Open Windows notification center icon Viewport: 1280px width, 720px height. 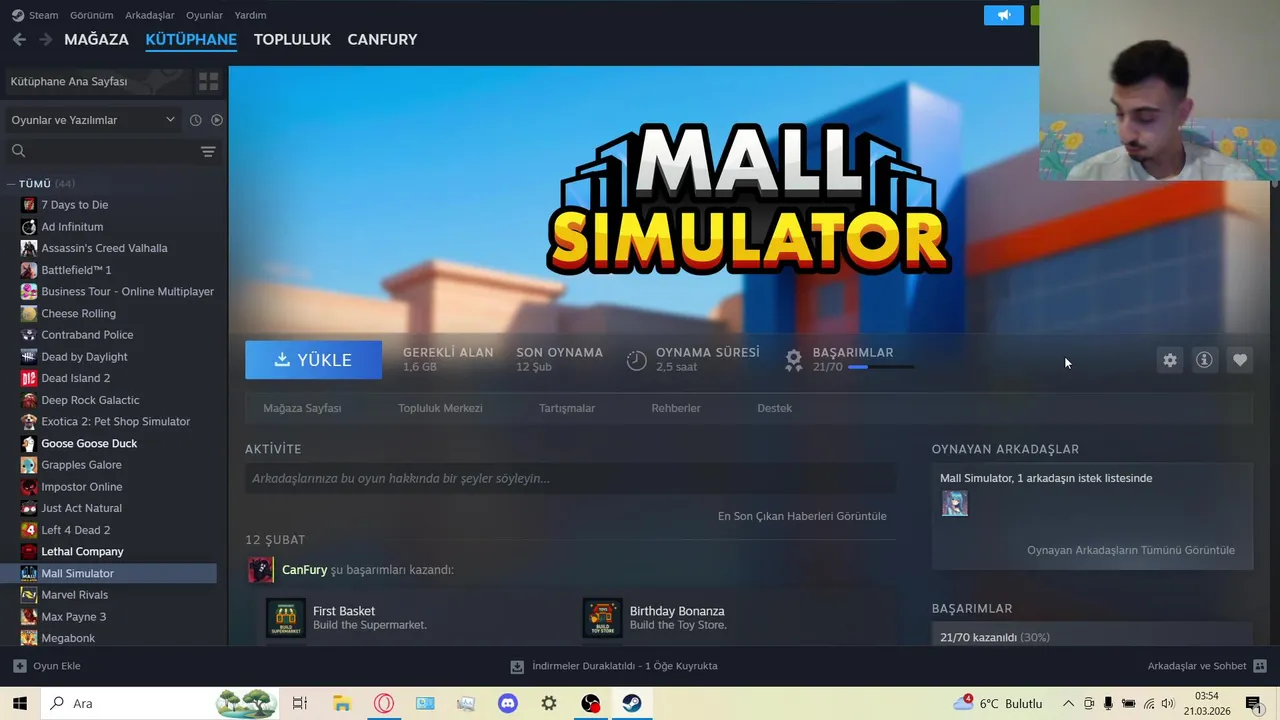pyautogui.click(x=1252, y=703)
